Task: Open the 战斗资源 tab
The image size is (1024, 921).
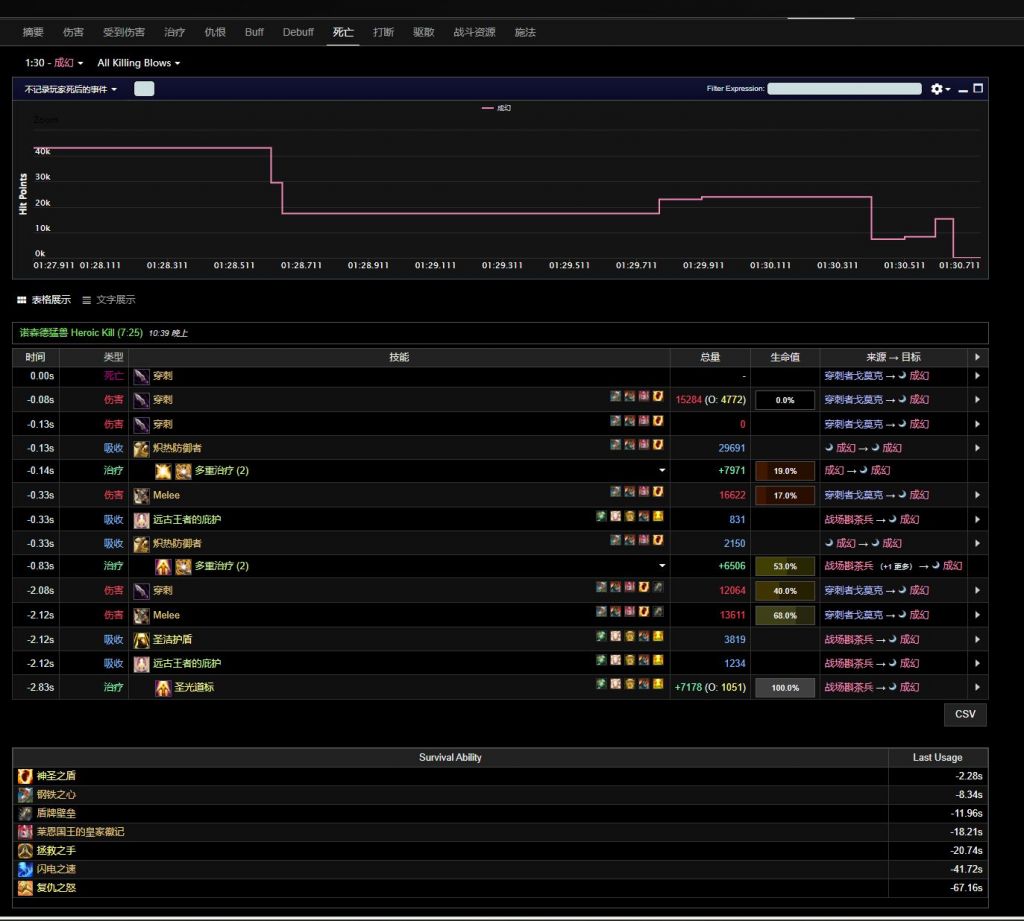Action: click(474, 32)
